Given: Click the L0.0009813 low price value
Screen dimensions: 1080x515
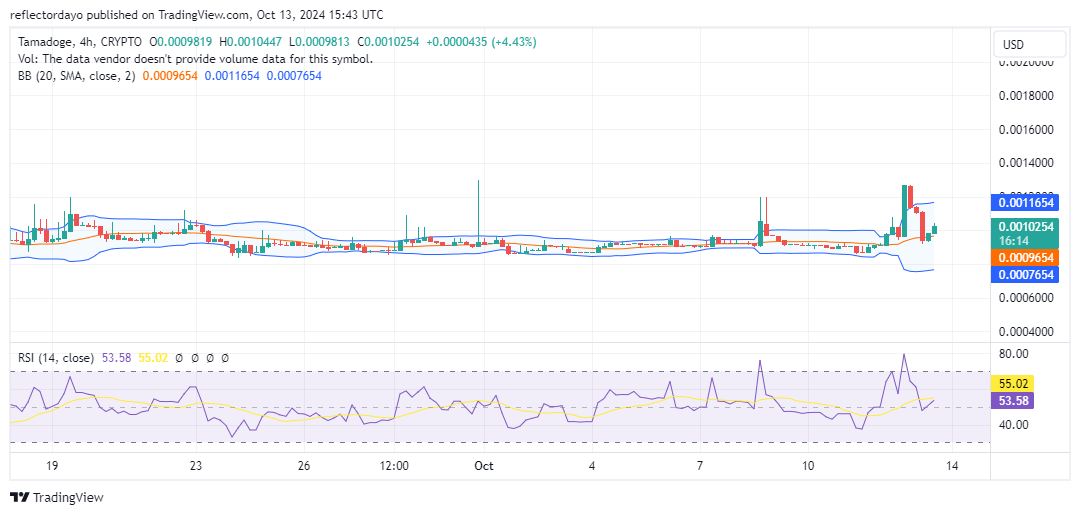Looking at the screenshot, I should pyautogui.click(x=319, y=43).
